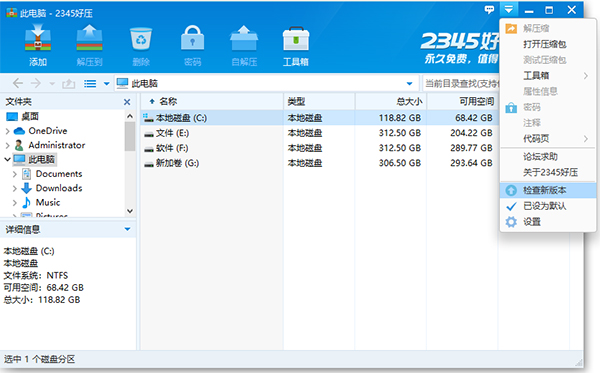The height and width of the screenshot is (373, 600).
Task: Collapse the 详细信息 details panel arrow
Action: coord(127,229)
